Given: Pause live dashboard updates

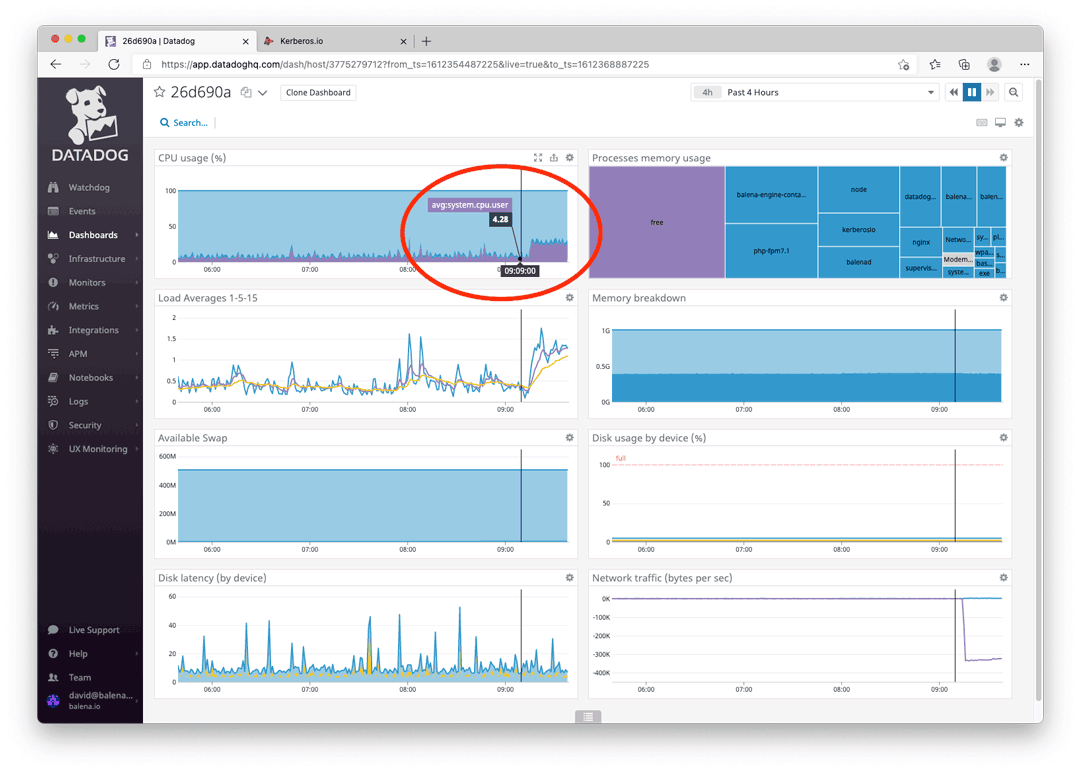Looking at the screenshot, I should pyautogui.click(x=971, y=91).
